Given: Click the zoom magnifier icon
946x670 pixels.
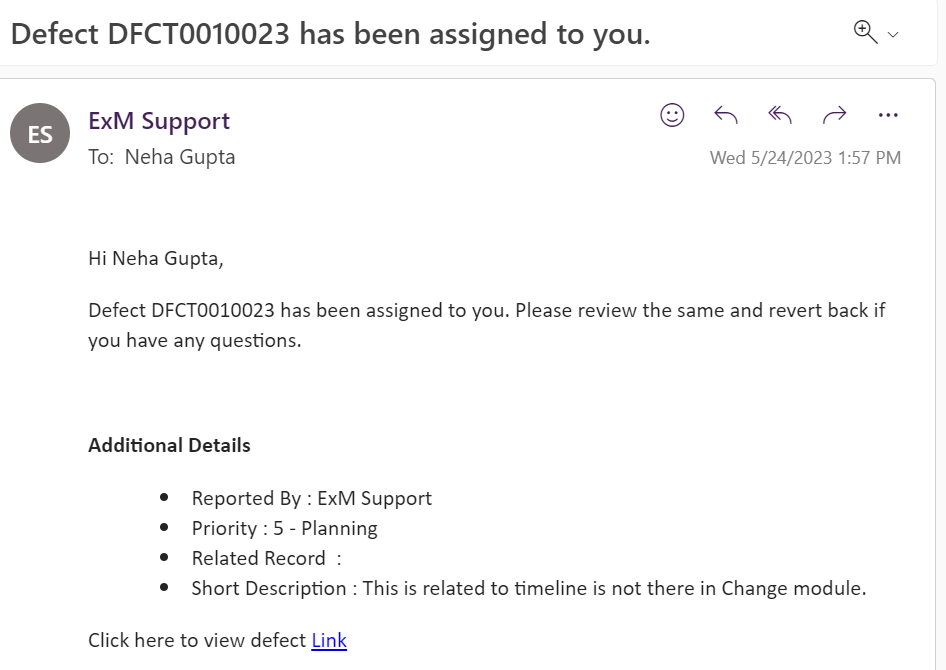Looking at the screenshot, I should tap(865, 32).
